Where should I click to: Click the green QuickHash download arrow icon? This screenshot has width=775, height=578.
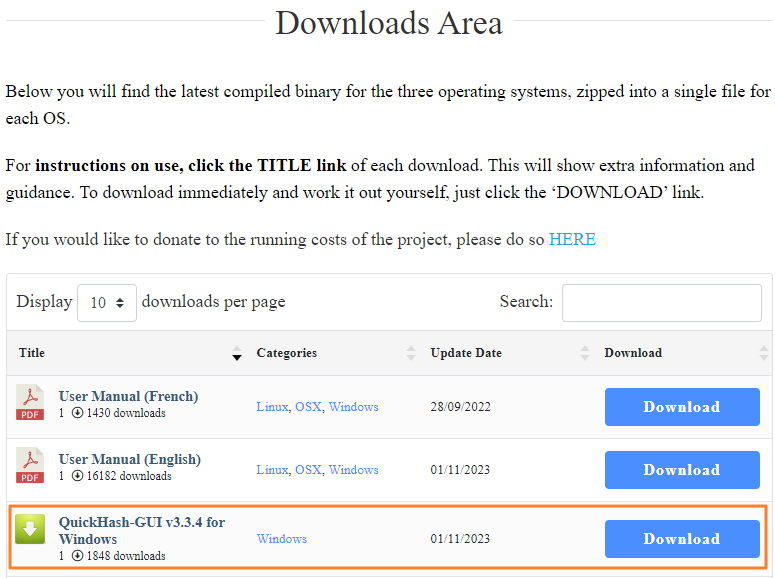point(30,529)
